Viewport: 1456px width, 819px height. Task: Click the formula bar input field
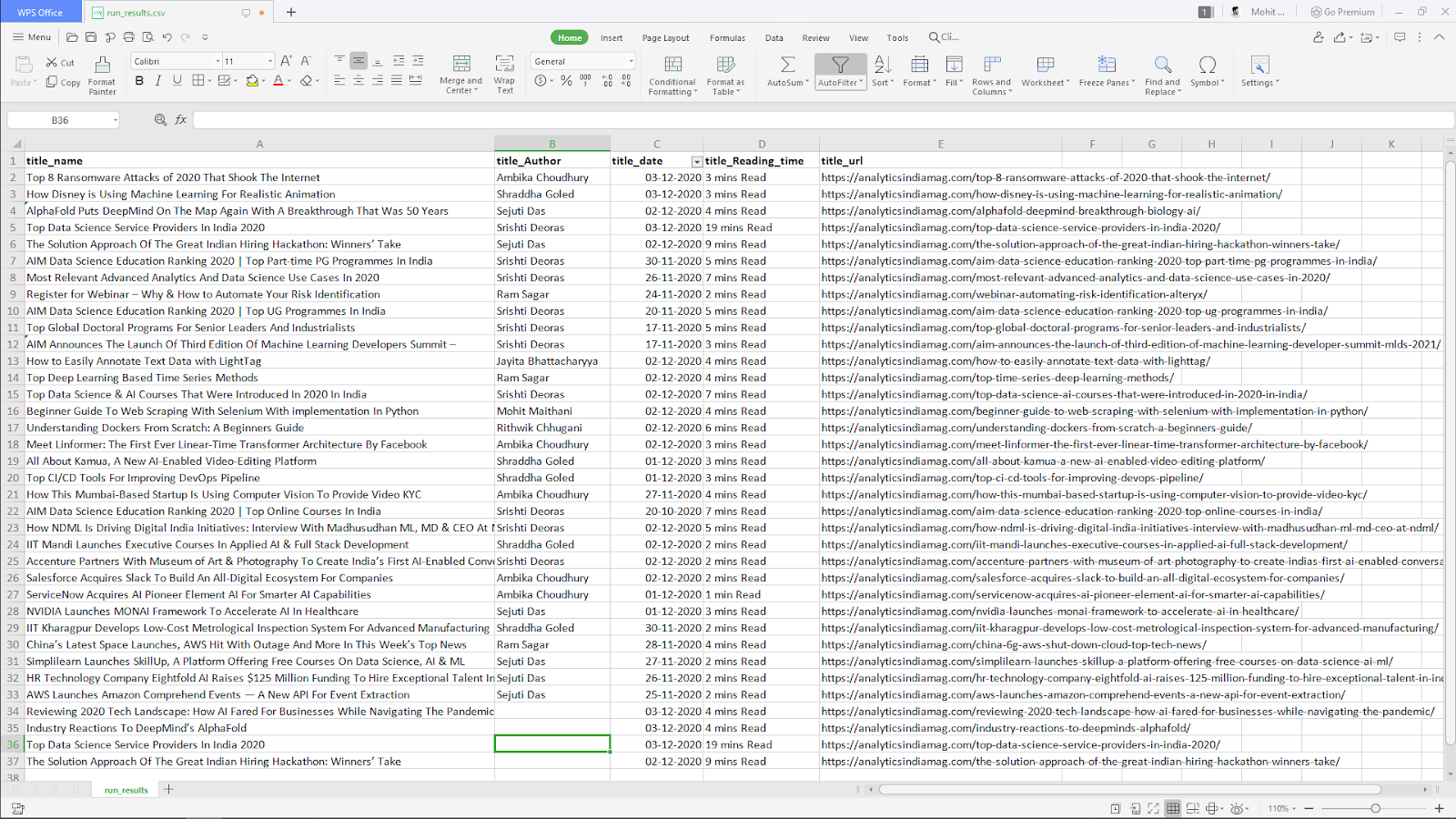[x=817, y=120]
